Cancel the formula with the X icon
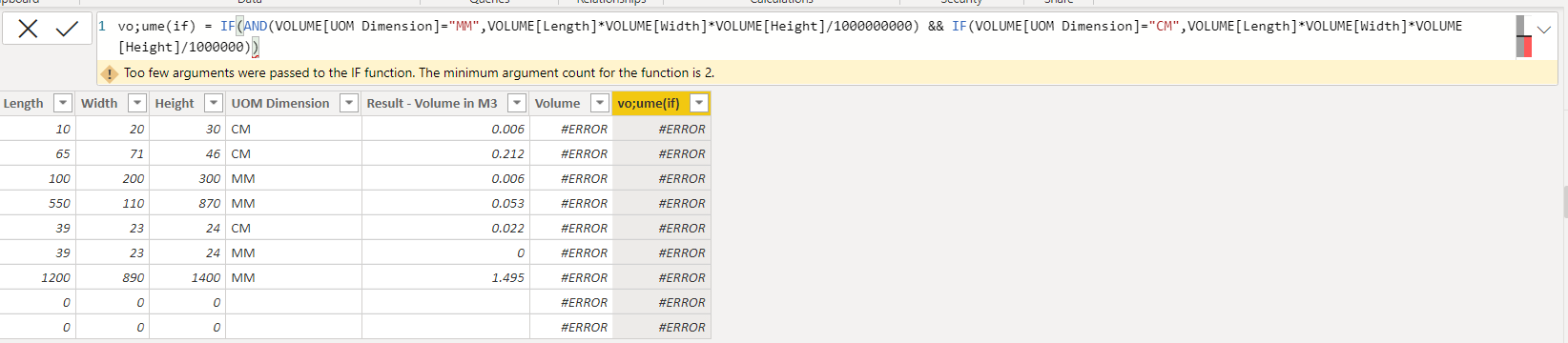Viewport: 1568px width, 343px height. click(29, 29)
